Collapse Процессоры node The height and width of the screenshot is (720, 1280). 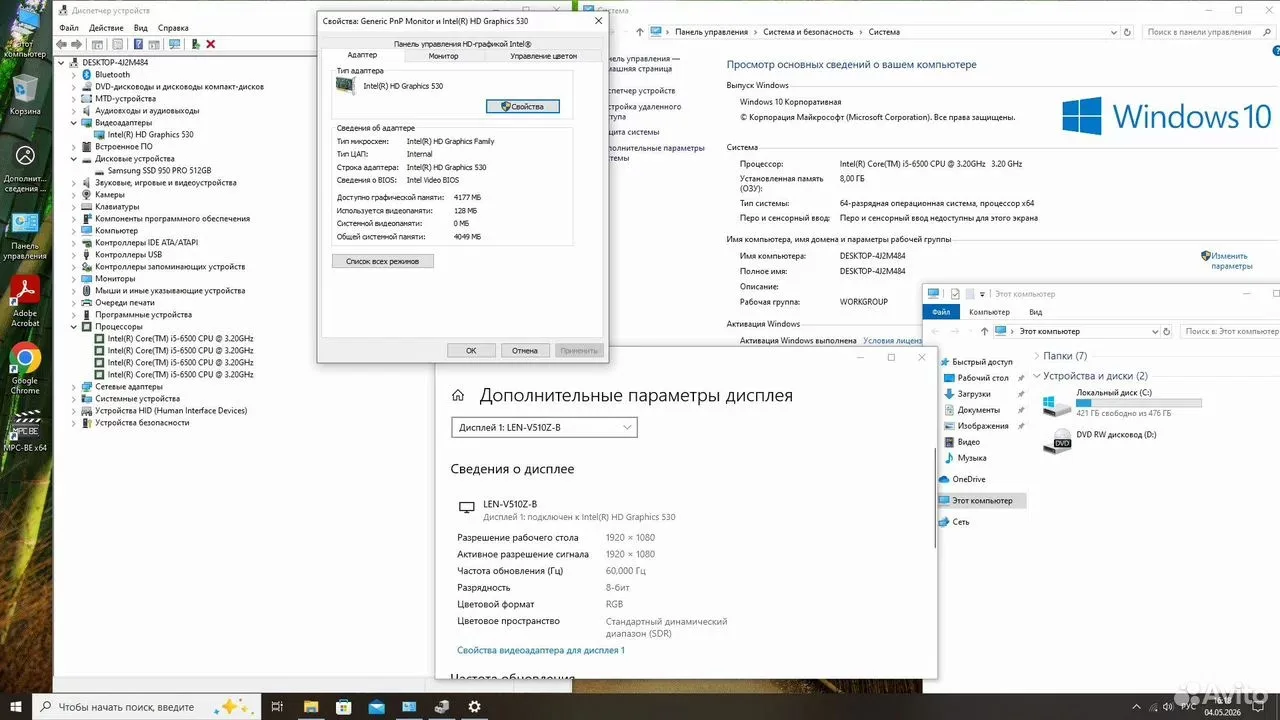click(74, 327)
